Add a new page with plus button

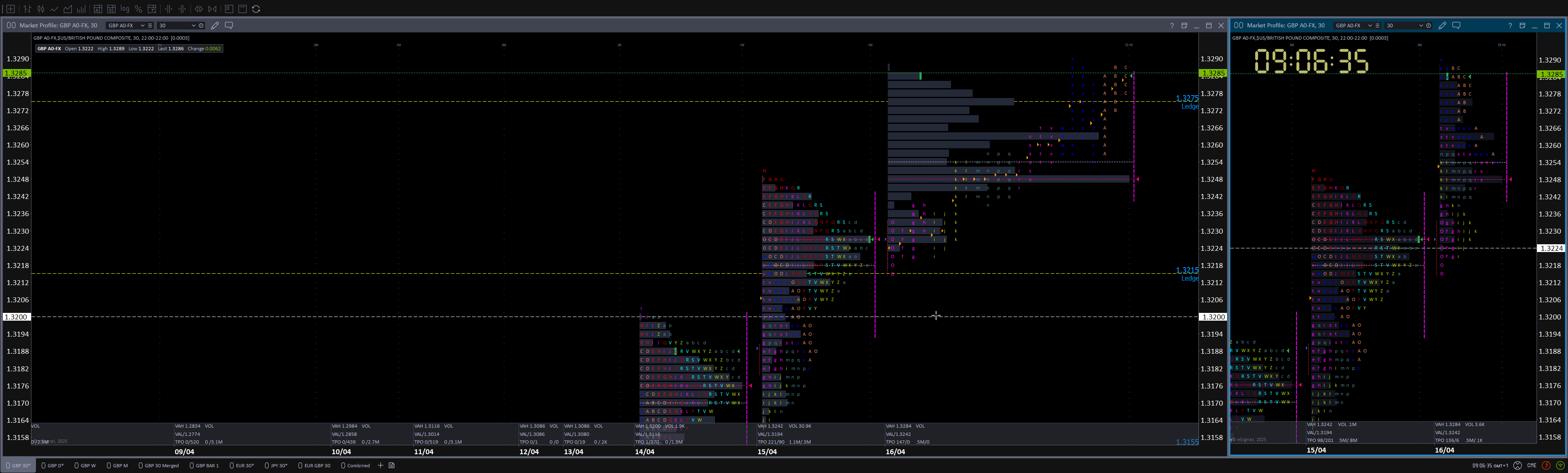pos(381,466)
